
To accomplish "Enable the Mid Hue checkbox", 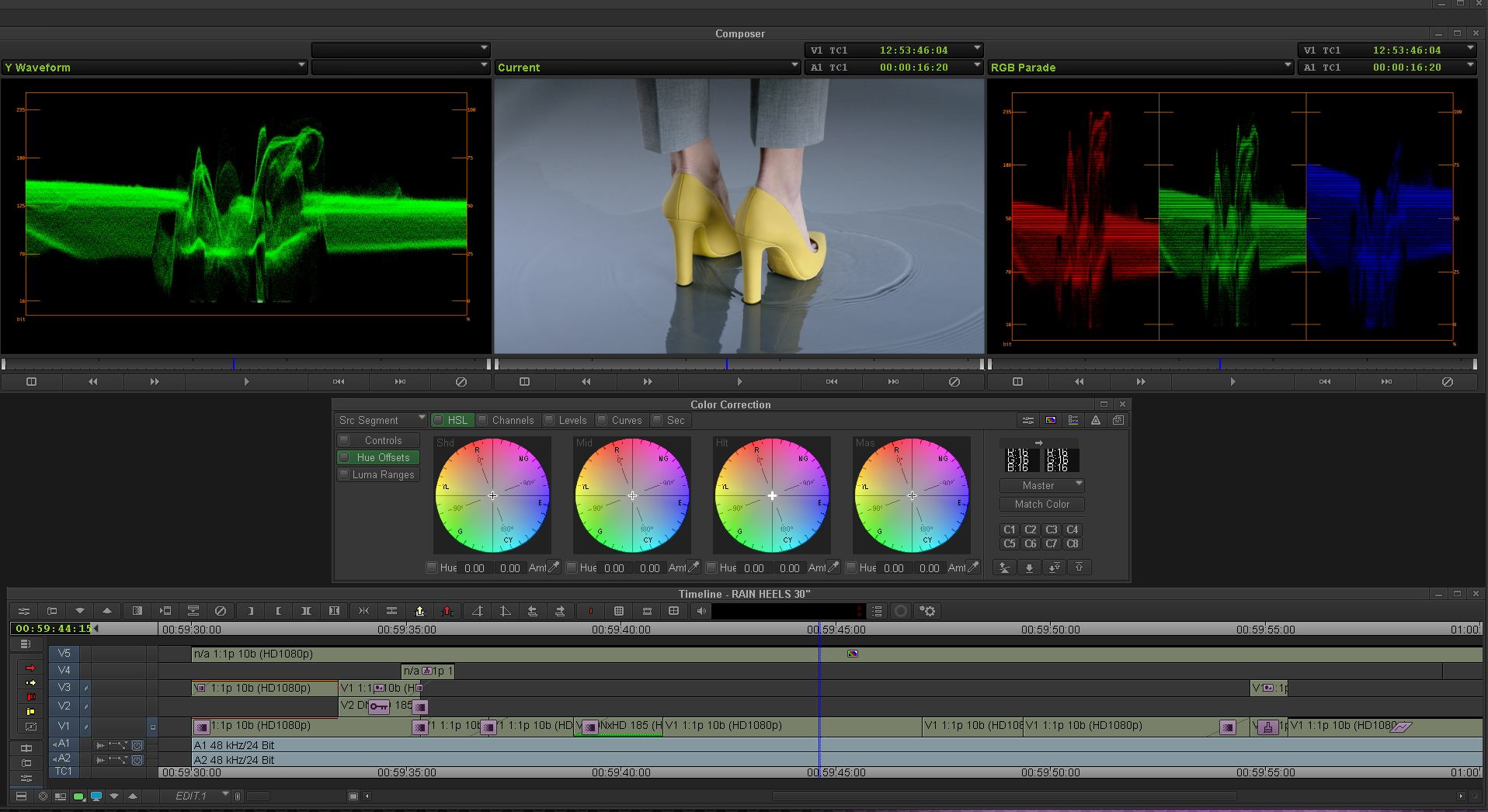I will coord(572,567).
